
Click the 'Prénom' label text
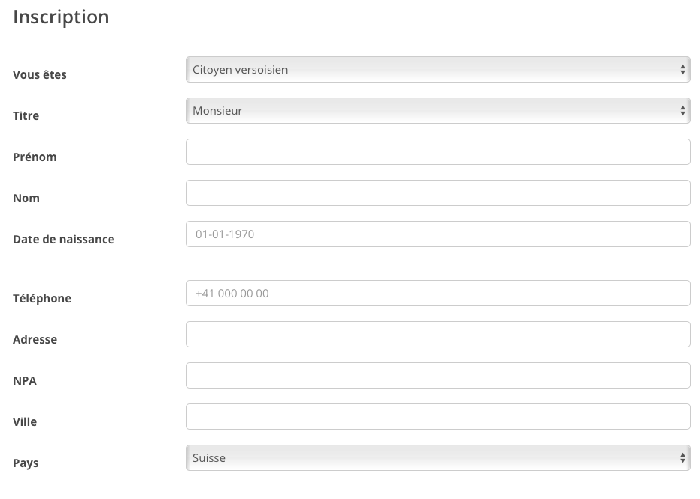(35, 157)
